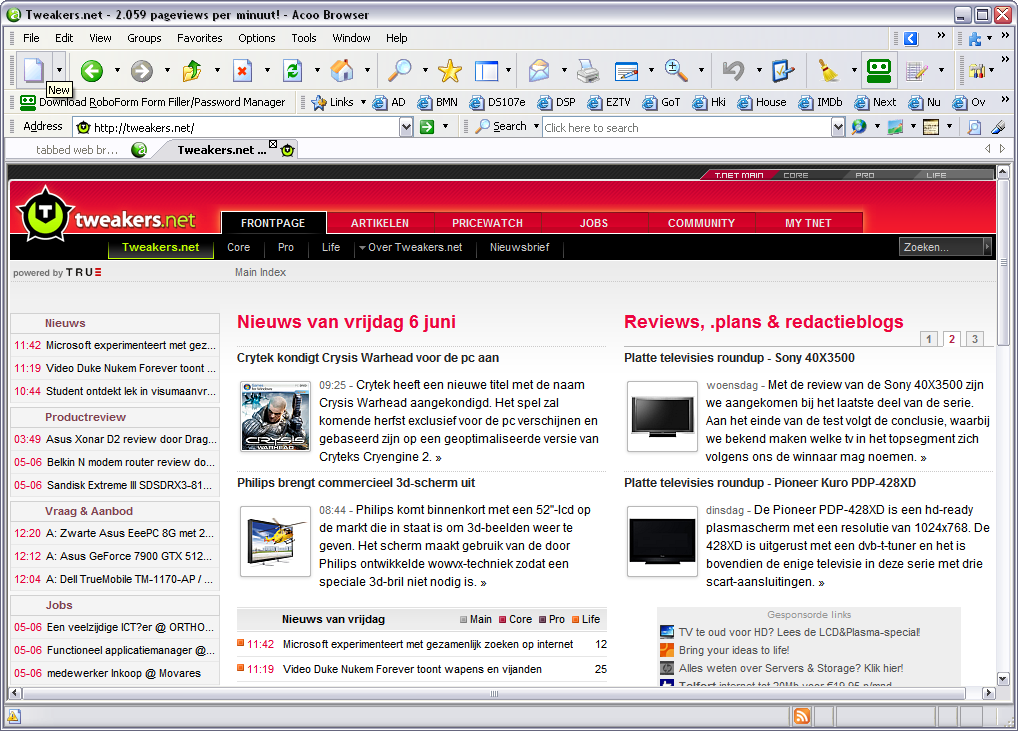Open the Favorites menu
1018x731 pixels.
click(x=200, y=38)
